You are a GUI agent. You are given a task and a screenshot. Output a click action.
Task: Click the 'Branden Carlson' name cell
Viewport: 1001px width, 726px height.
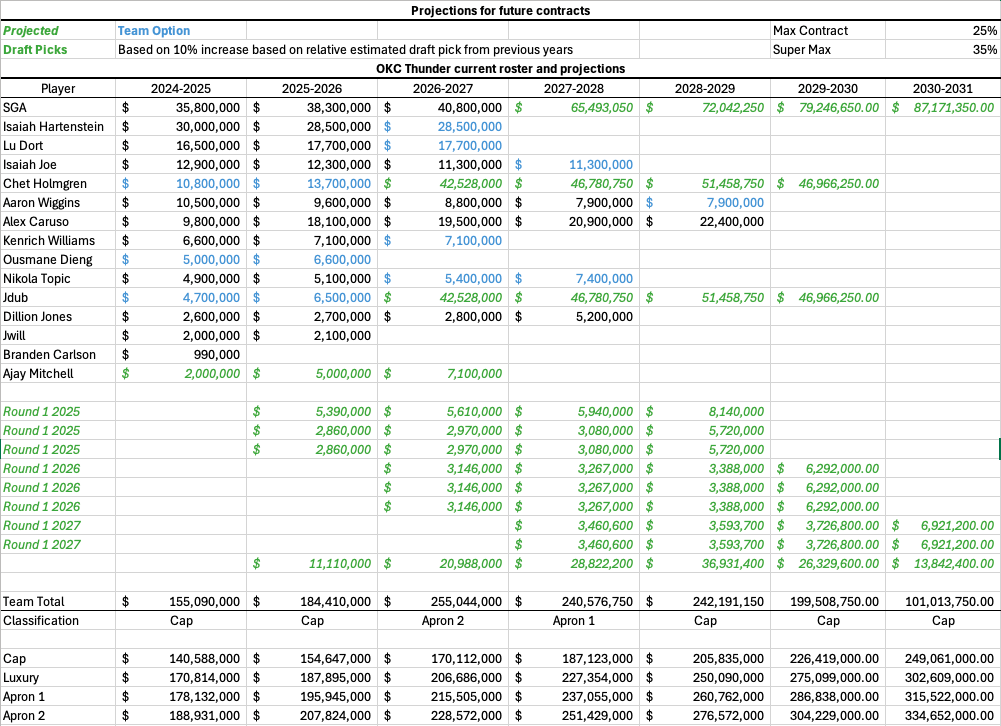click(x=58, y=355)
